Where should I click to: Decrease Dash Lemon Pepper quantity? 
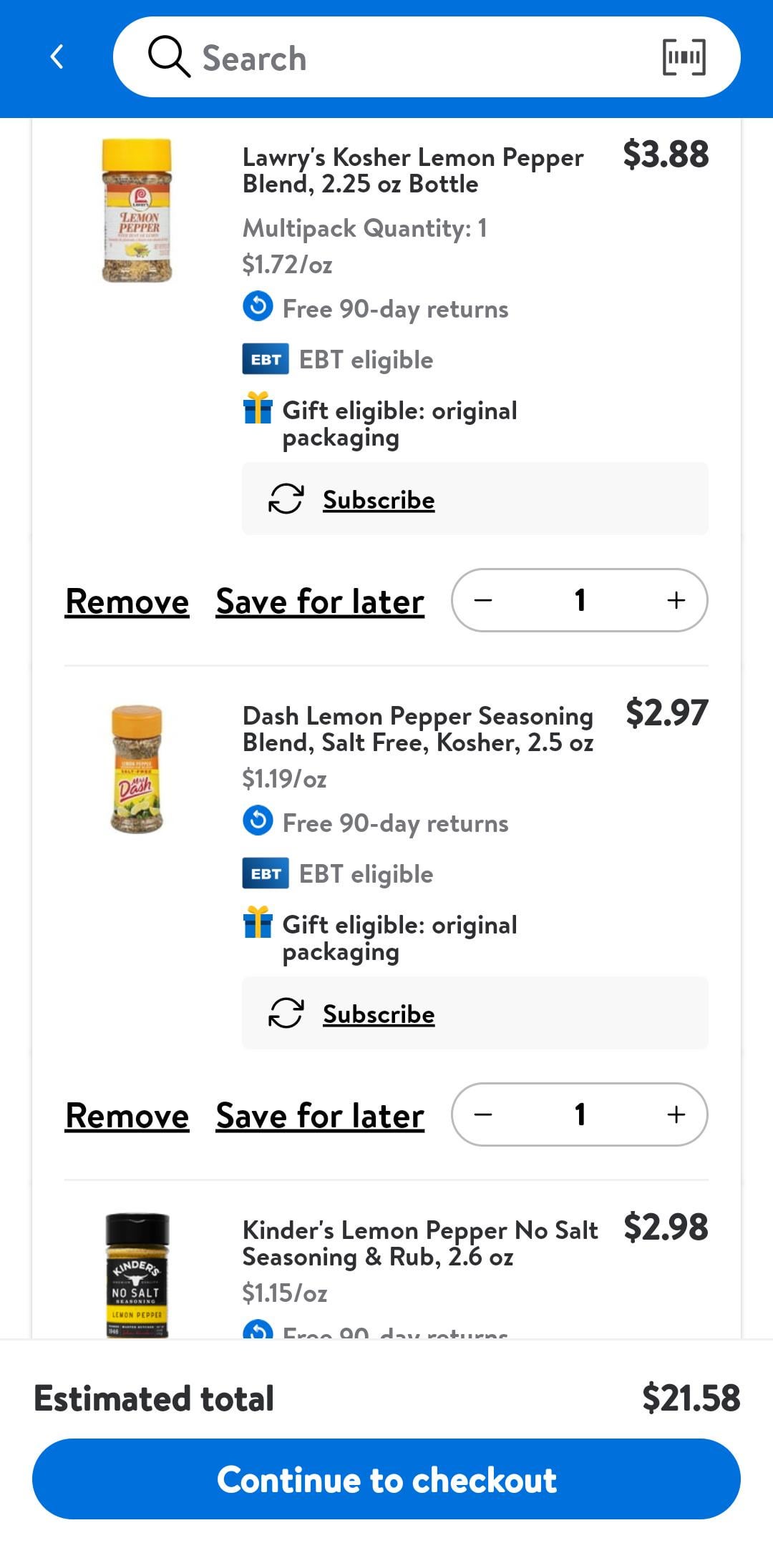tap(484, 1114)
